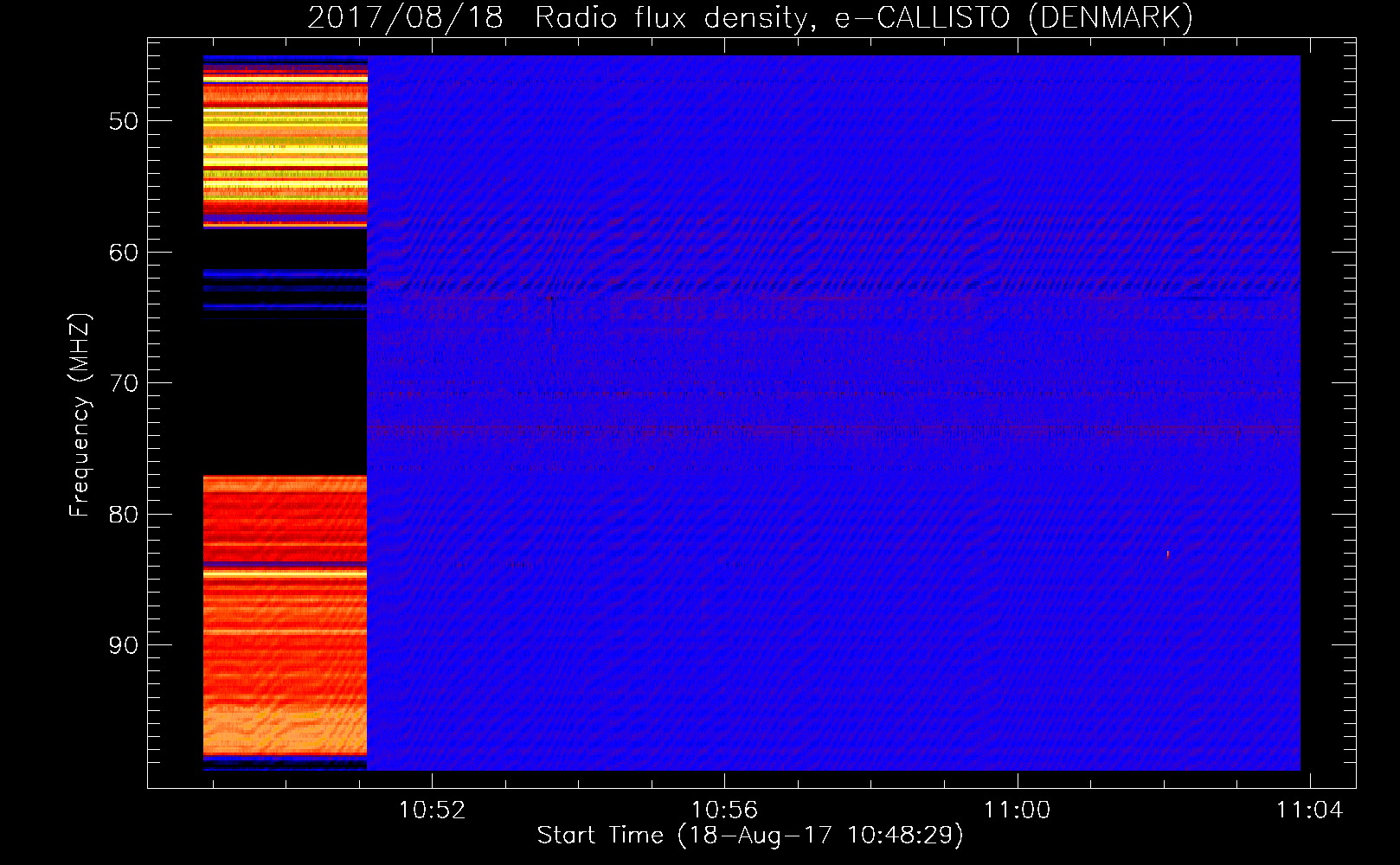
Task: Click the 70 frequency tick label
Action: tap(124, 383)
